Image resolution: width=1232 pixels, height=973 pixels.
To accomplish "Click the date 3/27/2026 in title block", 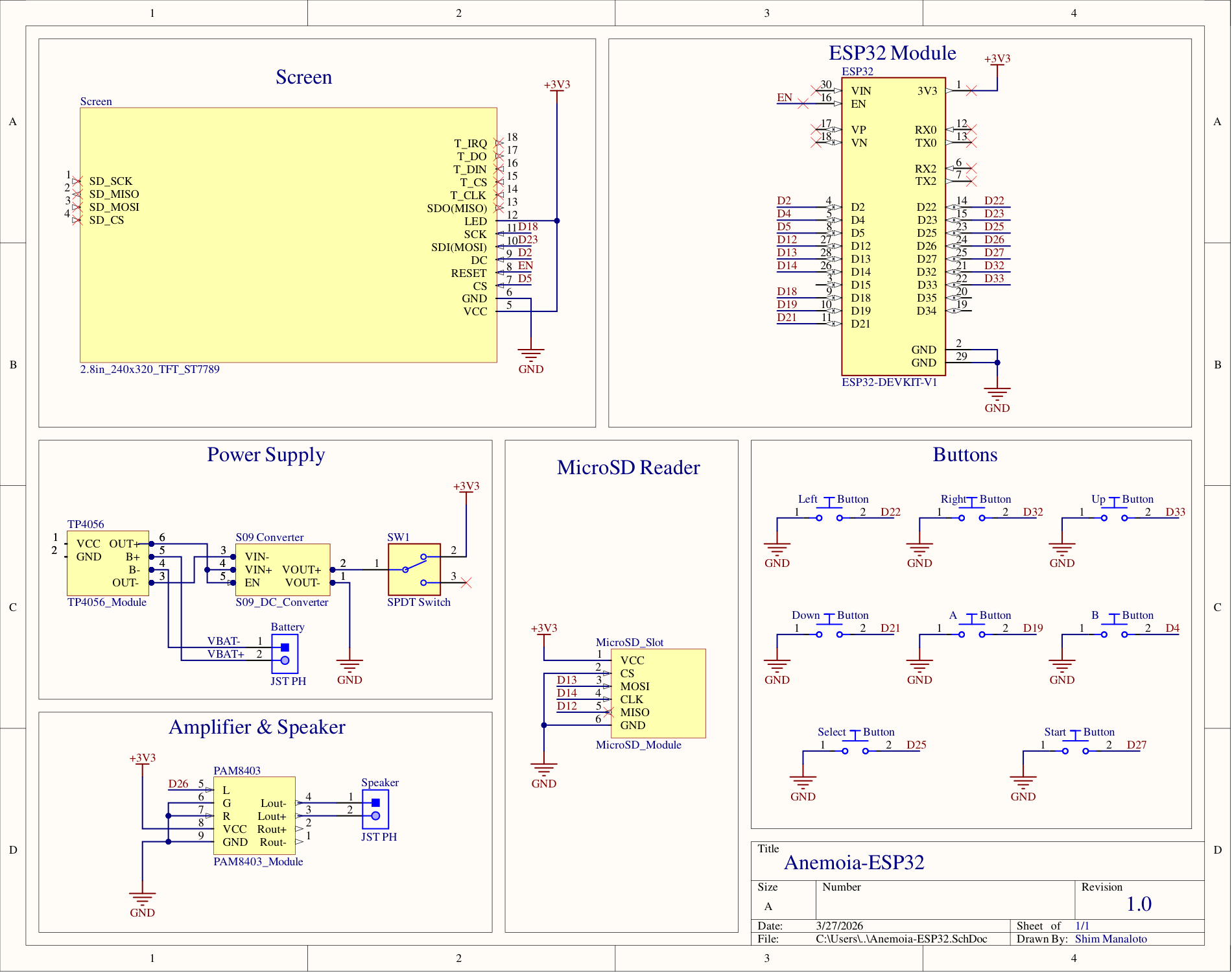I will (x=839, y=926).
